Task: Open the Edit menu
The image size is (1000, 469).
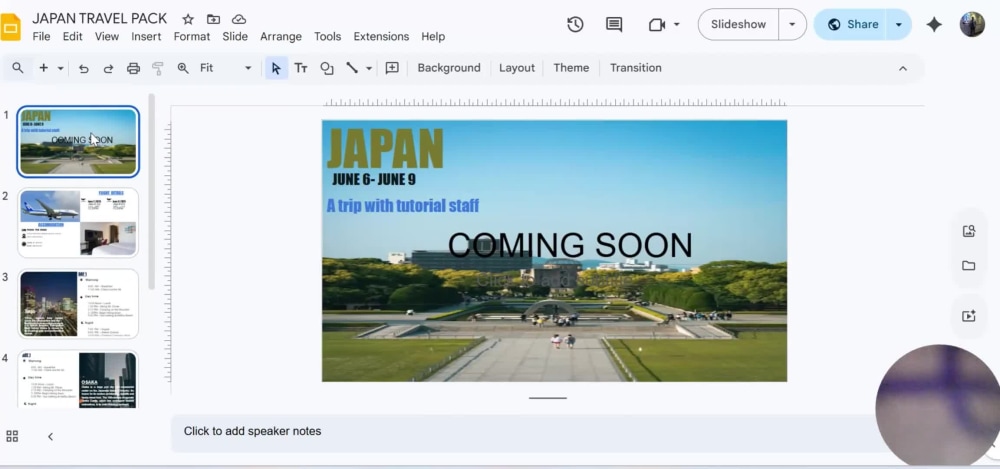Action: coord(73,36)
